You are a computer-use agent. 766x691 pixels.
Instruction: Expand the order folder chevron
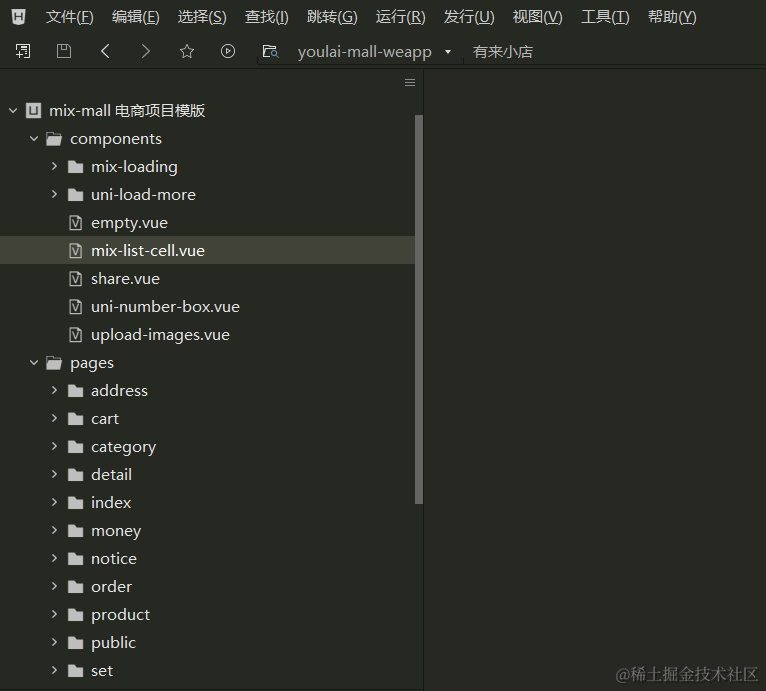point(54,586)
